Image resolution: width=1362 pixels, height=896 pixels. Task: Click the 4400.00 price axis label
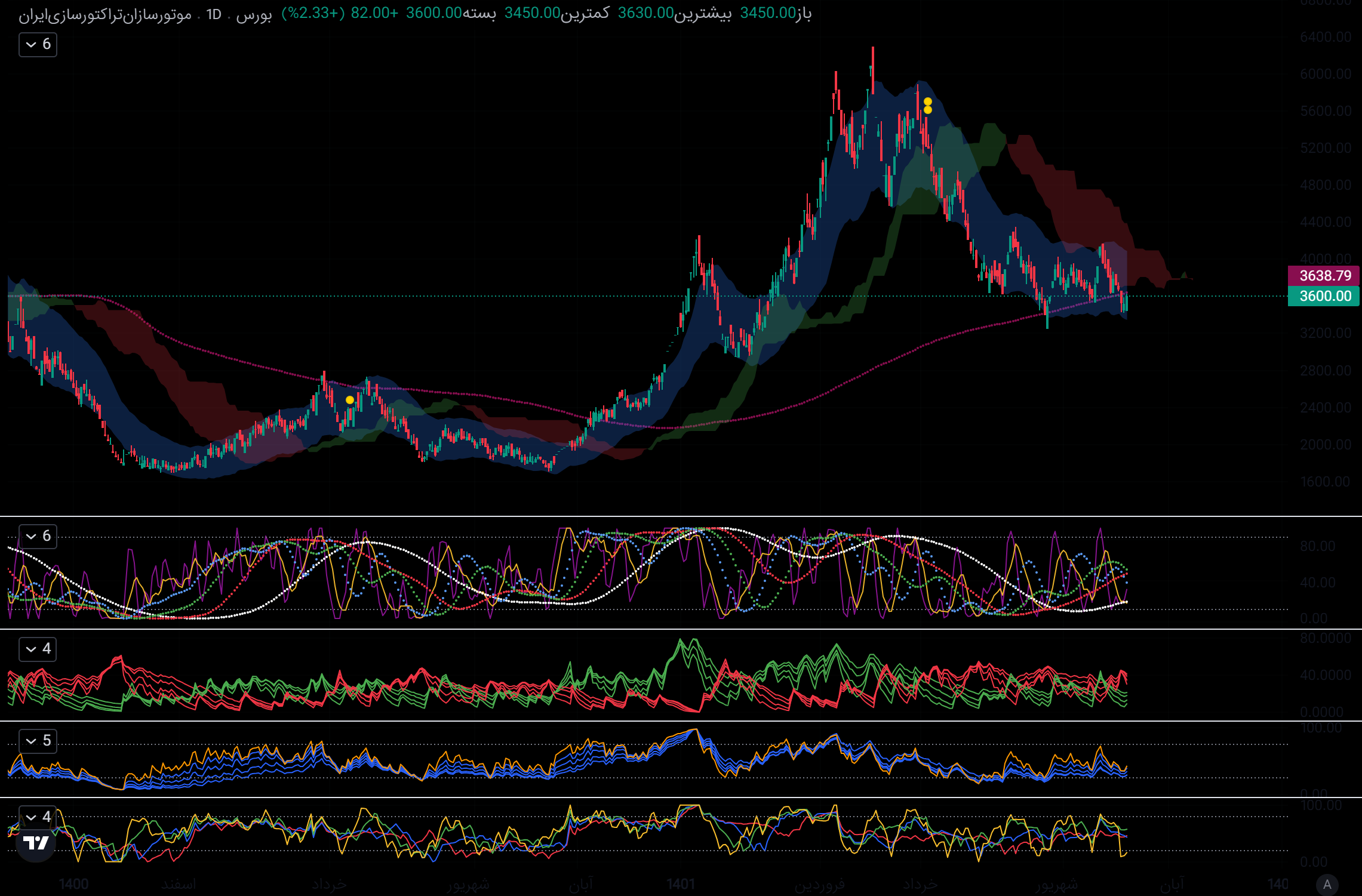(1326, 222)
